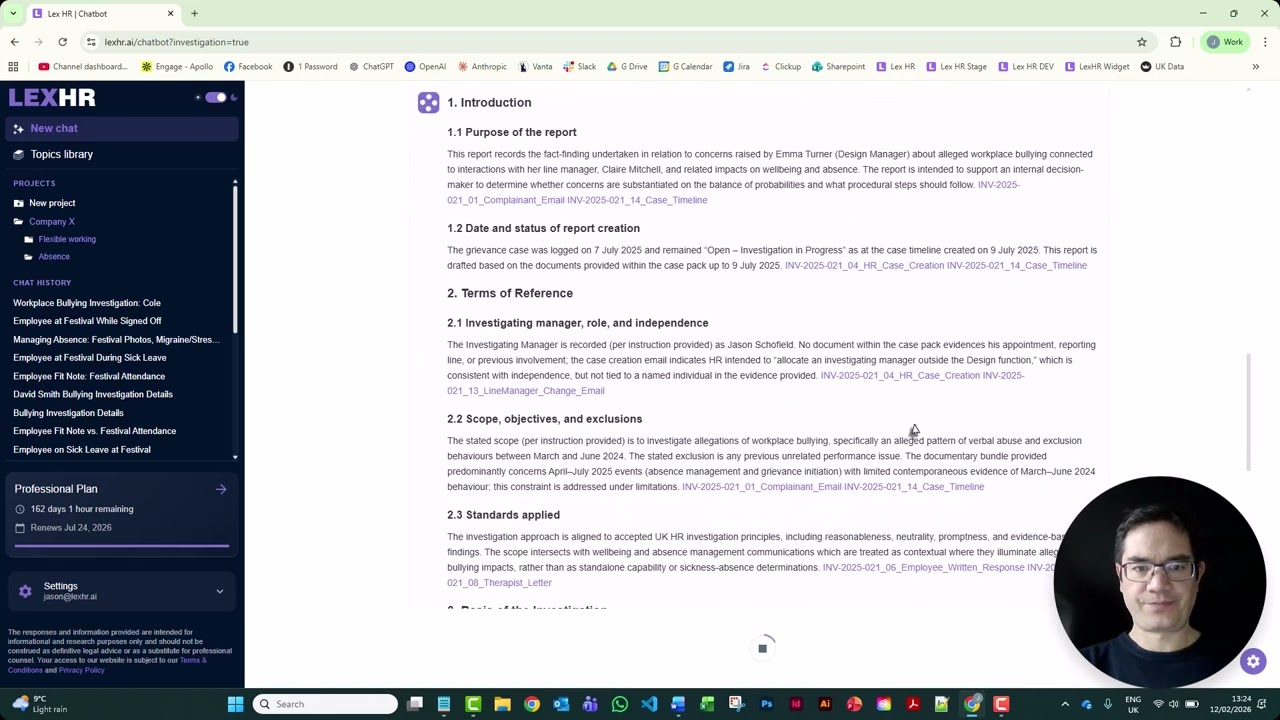Viewport: 1280px width, 720px height.
Task: Open the Chrome three-dot menu
Action: tap(1265, 42)
